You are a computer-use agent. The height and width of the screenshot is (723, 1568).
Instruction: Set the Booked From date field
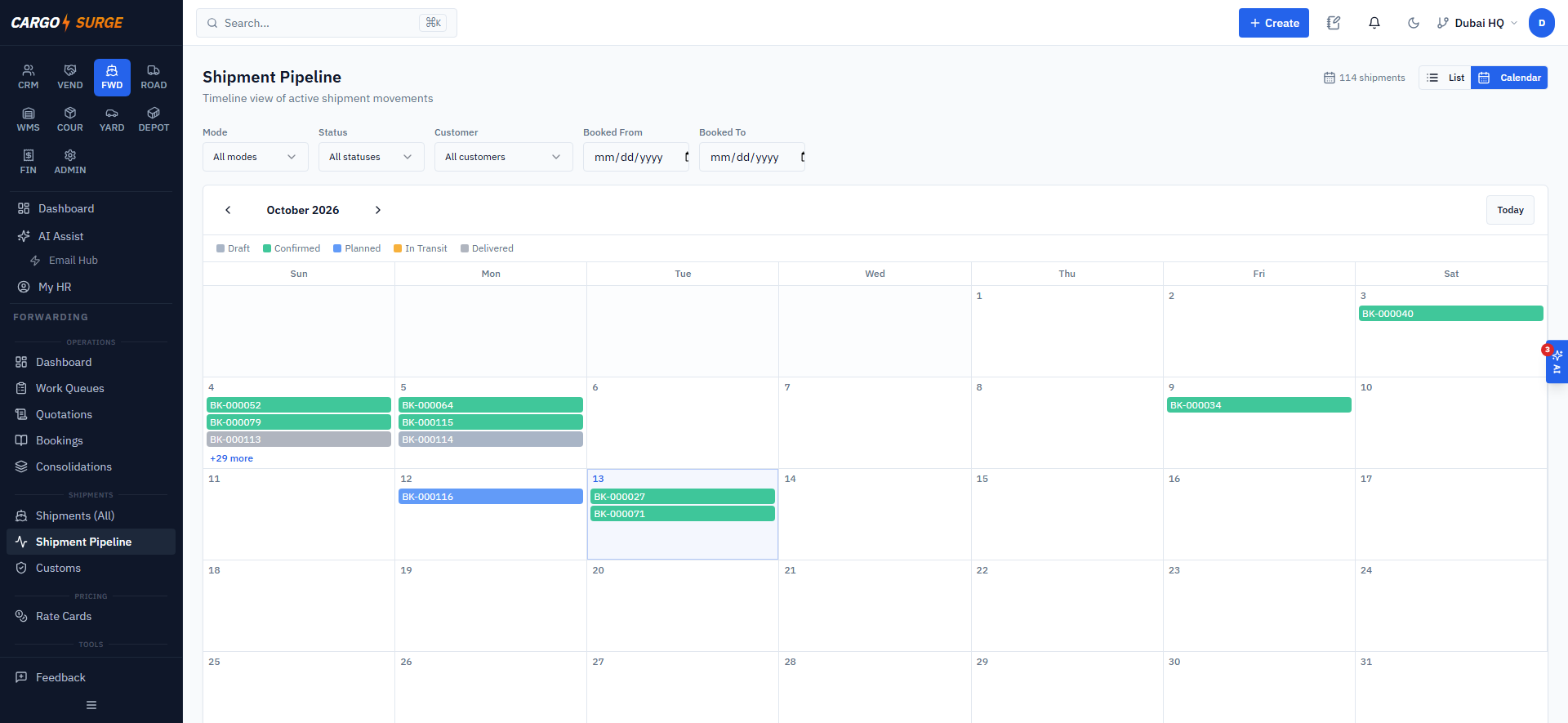[636, 157]
